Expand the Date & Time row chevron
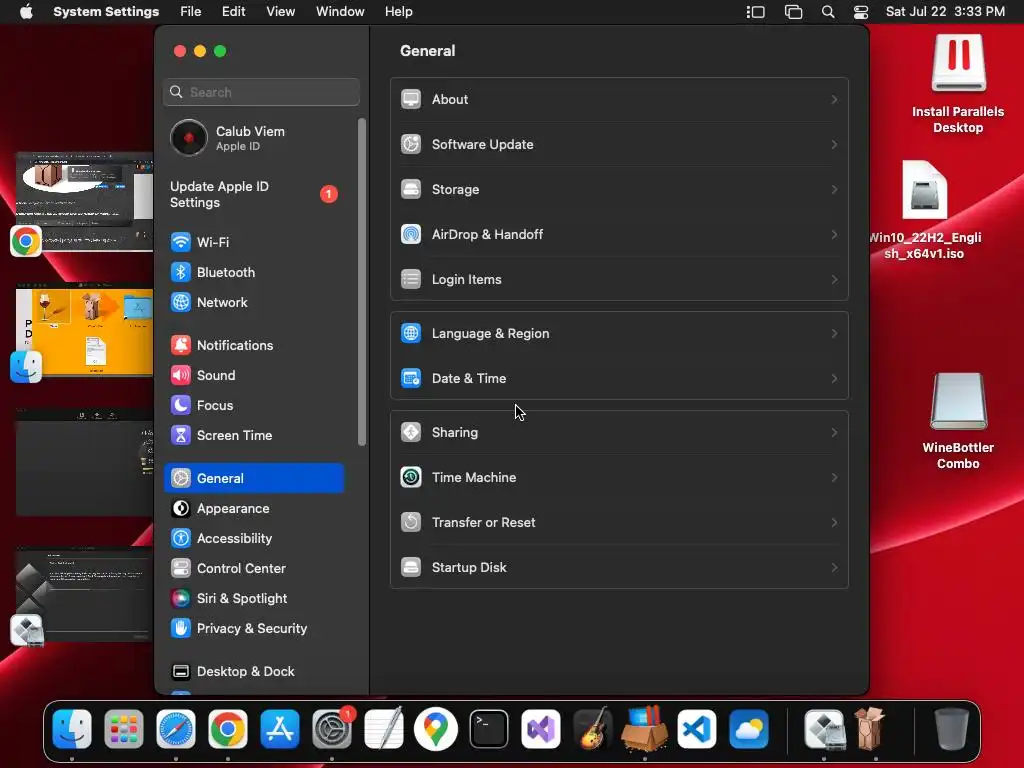The height and width of the screenshot is (768, 1024). coord(834,379)
